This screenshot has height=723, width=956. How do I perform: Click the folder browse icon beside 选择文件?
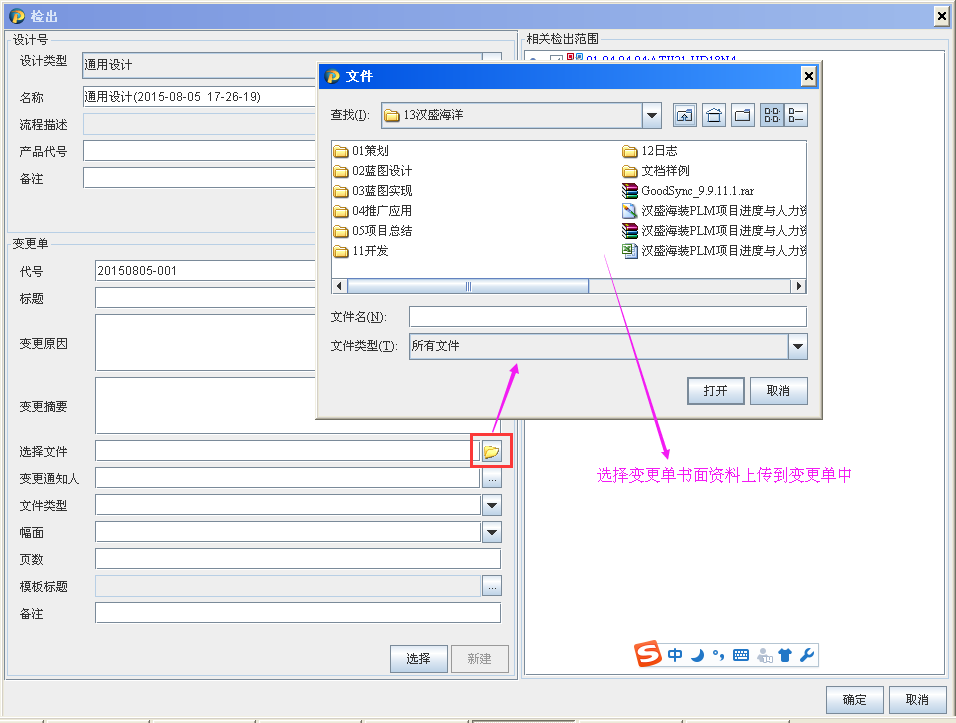click(491, 451)
